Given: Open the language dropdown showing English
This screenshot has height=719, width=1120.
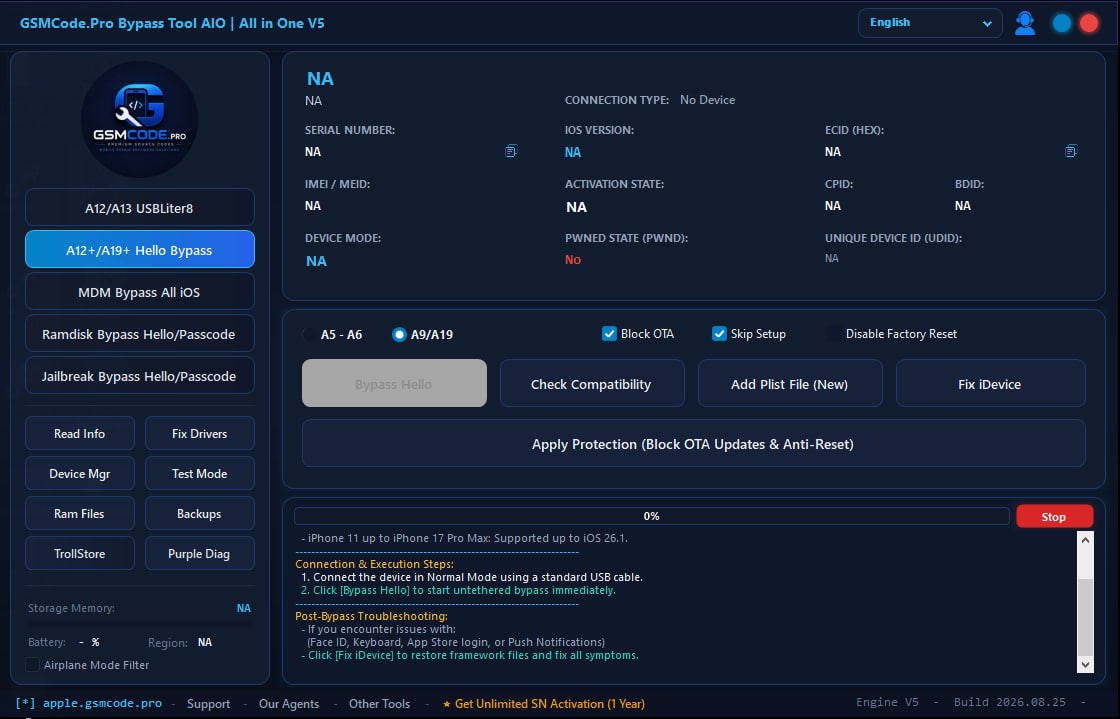Looking at the screenshot, I should coord(930,23).
